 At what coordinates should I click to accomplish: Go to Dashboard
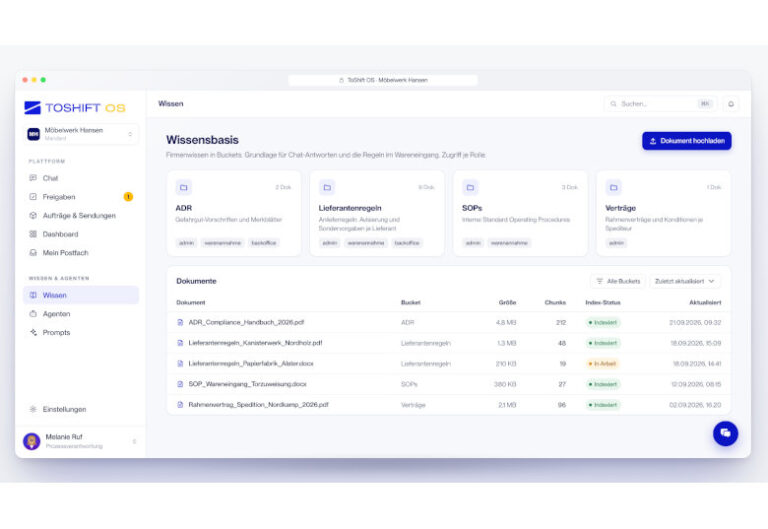[81, 234]
